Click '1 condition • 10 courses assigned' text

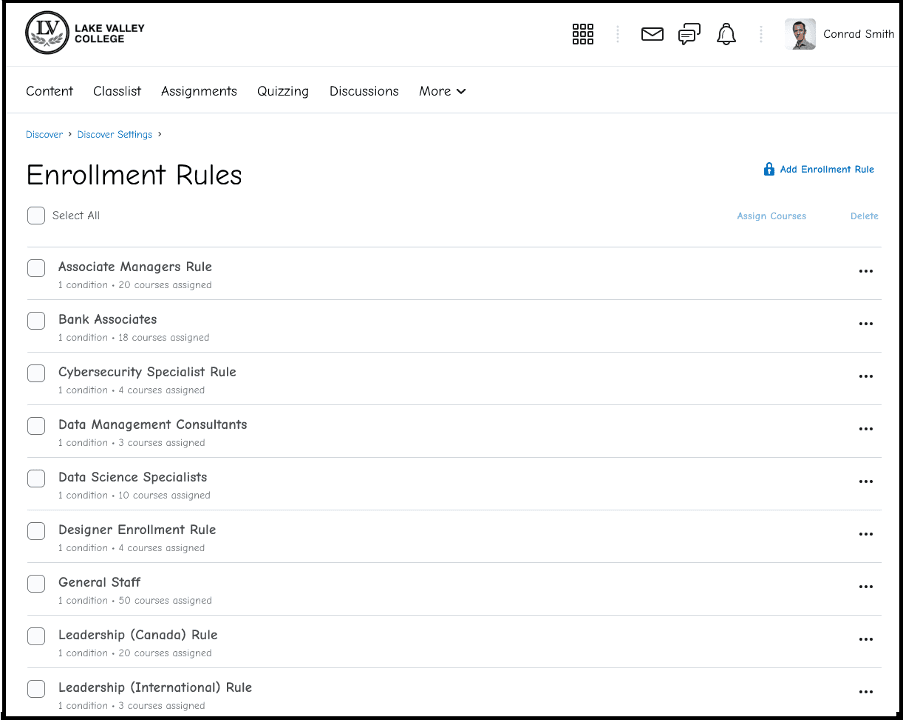[134, 495]
